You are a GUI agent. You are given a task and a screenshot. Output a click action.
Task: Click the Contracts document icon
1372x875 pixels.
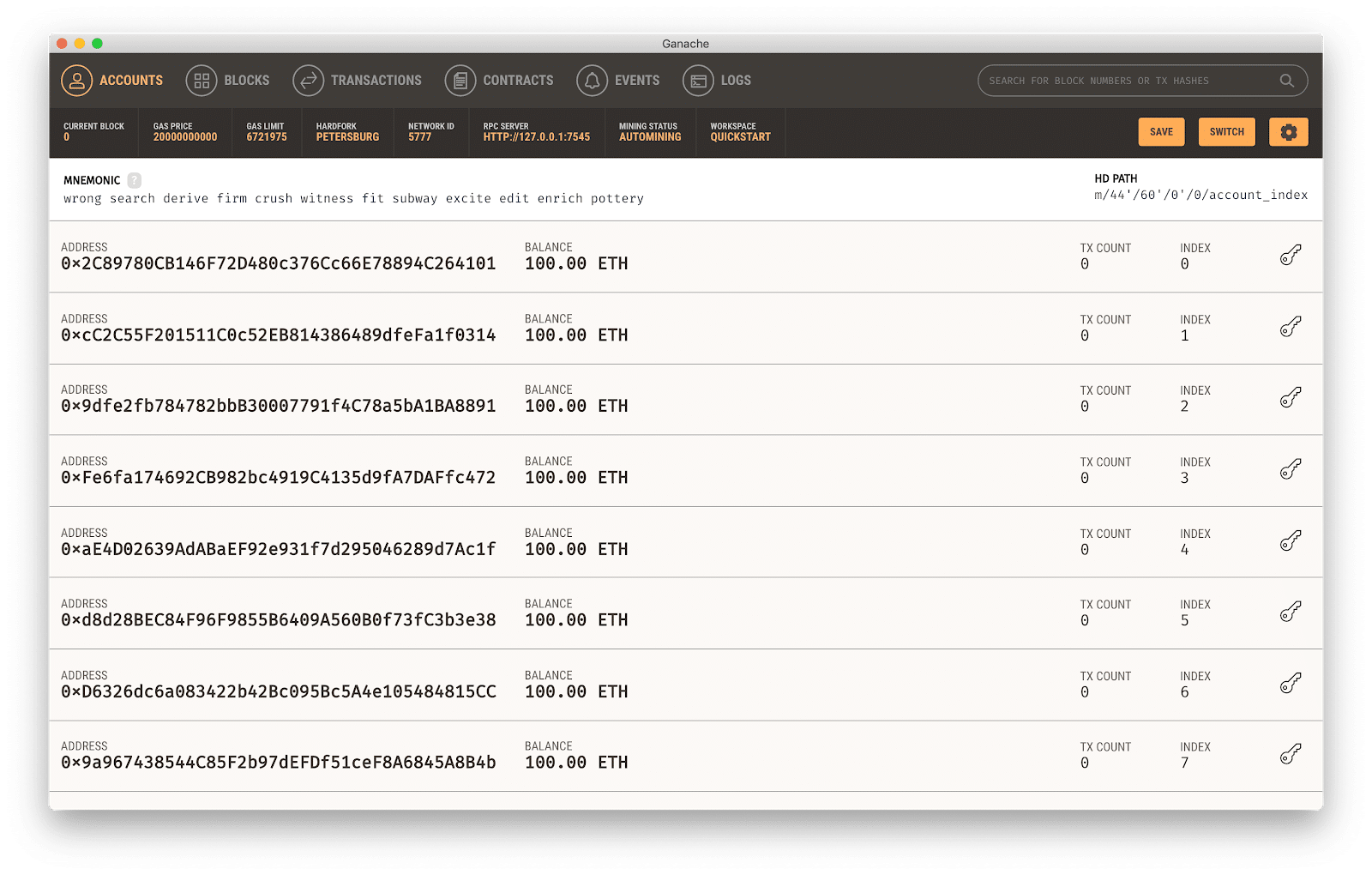[460, 81]
